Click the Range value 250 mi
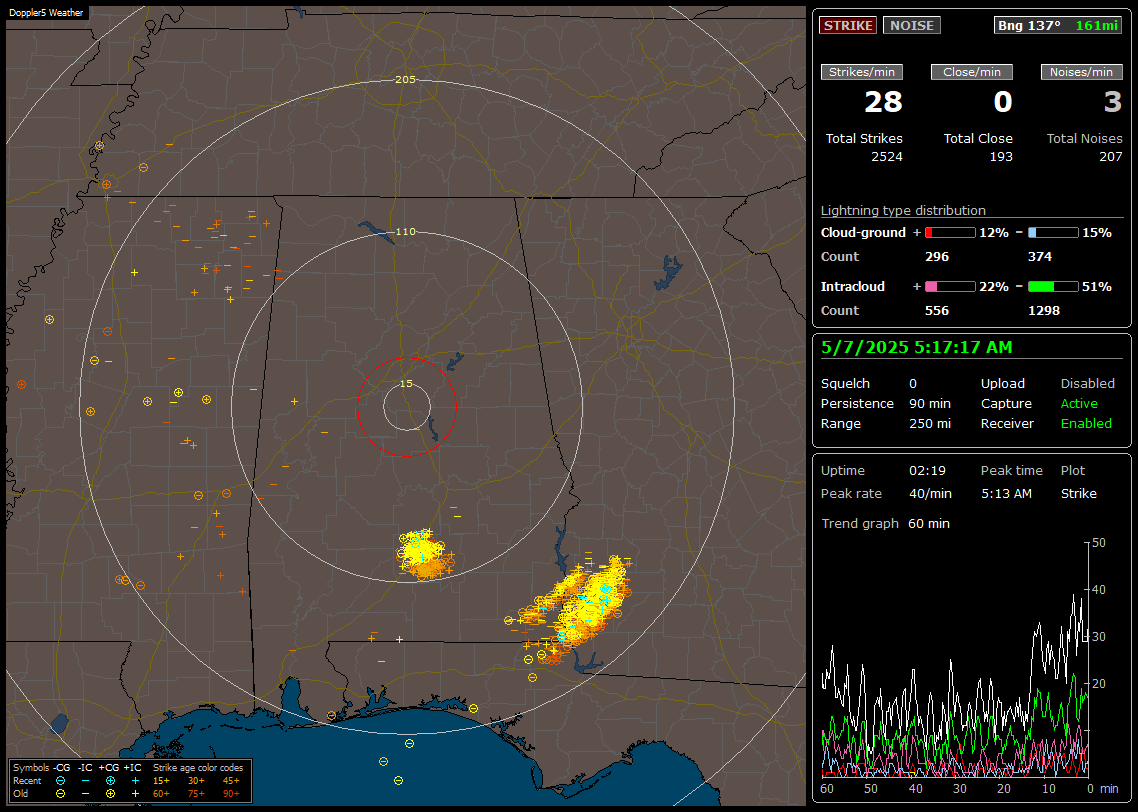This screenshot has height=812, width=1138. coord(930,424)
